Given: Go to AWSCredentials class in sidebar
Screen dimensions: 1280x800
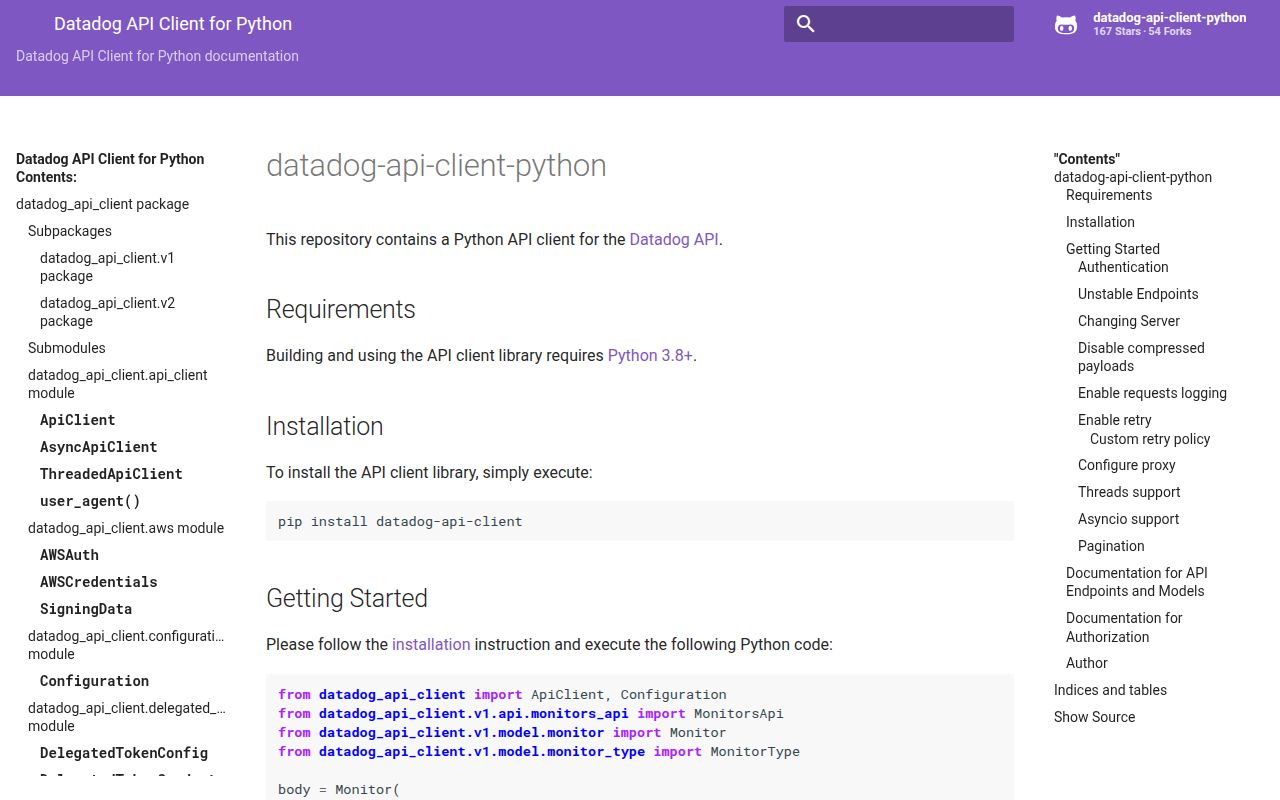Looking at the screenshot, I should [99, 582].
